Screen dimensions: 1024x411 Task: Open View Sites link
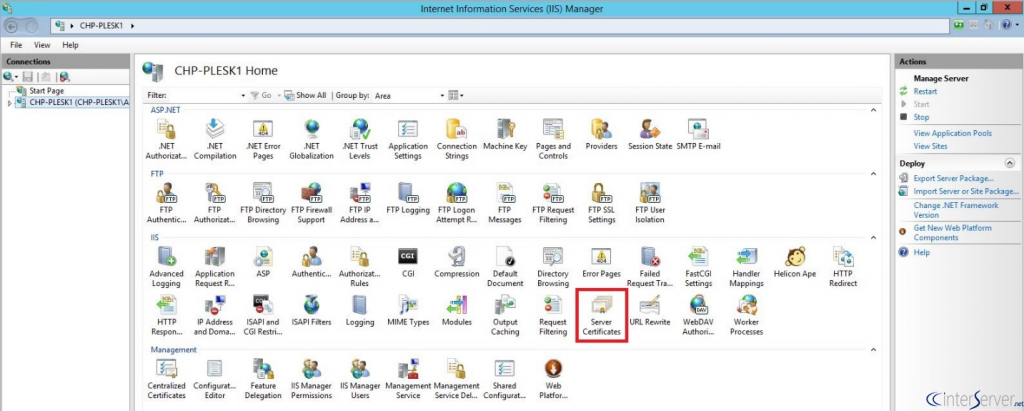coord(930,146)
